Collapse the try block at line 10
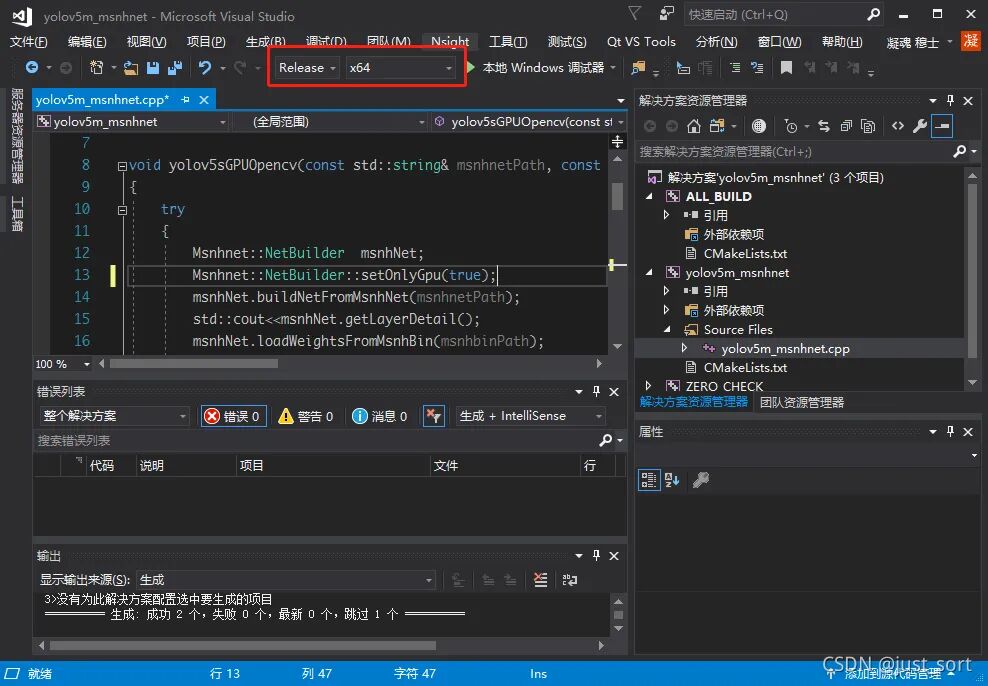 122,210
